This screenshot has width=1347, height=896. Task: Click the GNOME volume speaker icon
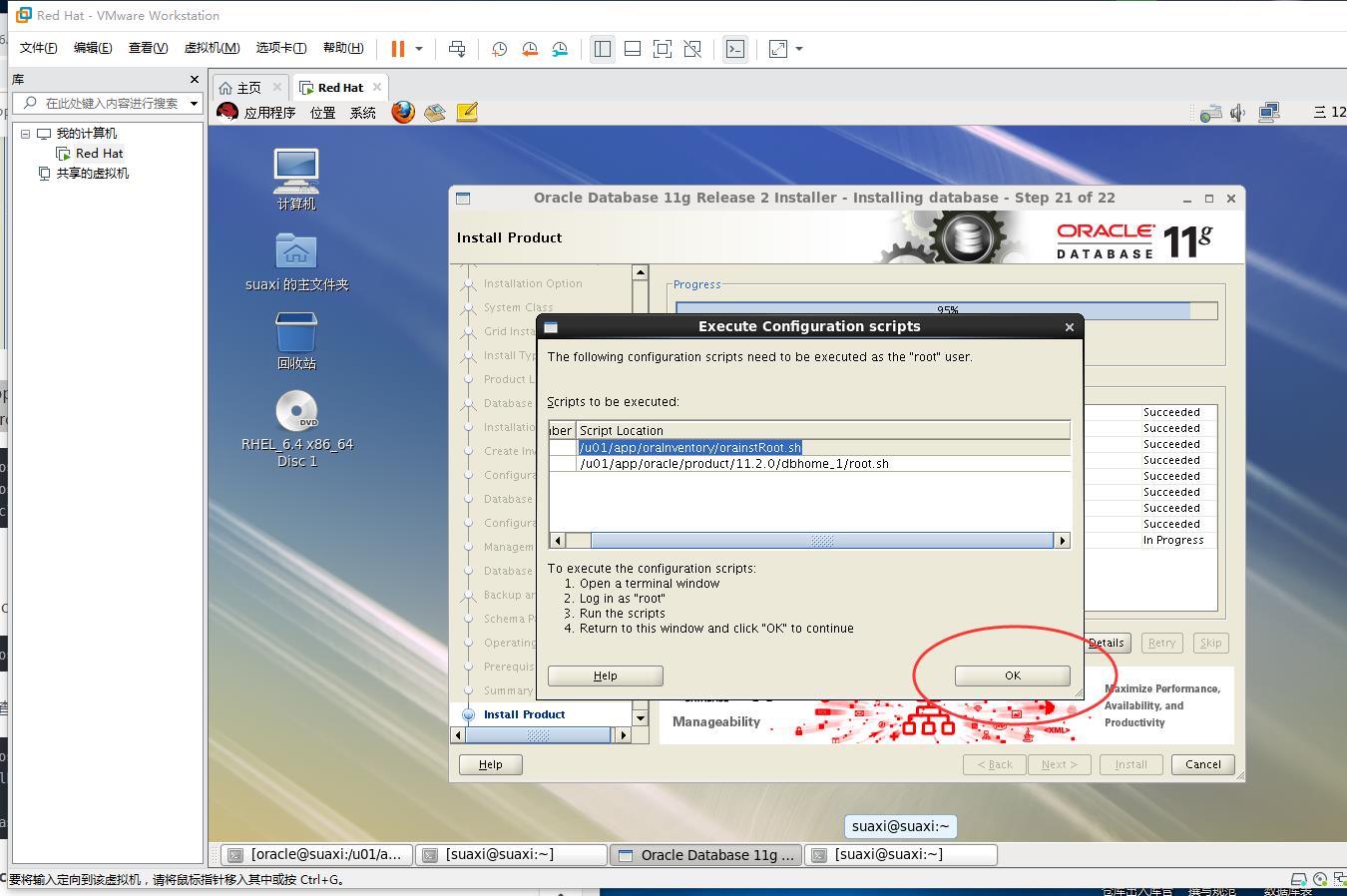(1238, 113)
